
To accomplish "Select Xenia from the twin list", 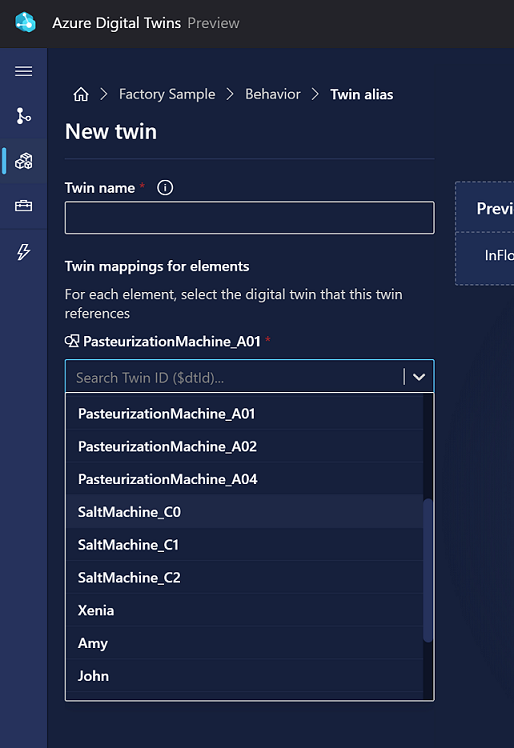I will click(x=245, y=611).
